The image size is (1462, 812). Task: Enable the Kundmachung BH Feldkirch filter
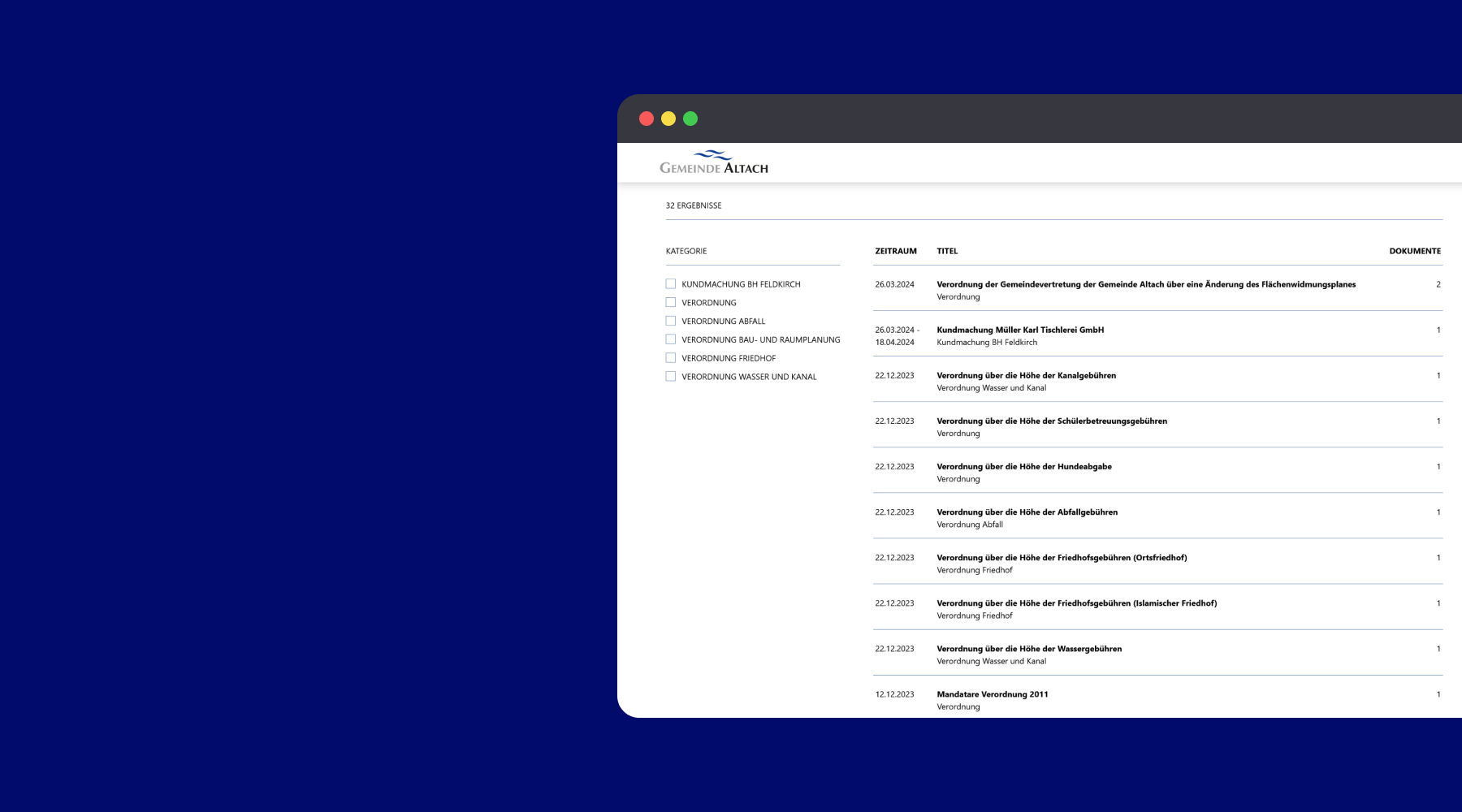(x=671, y=284)
